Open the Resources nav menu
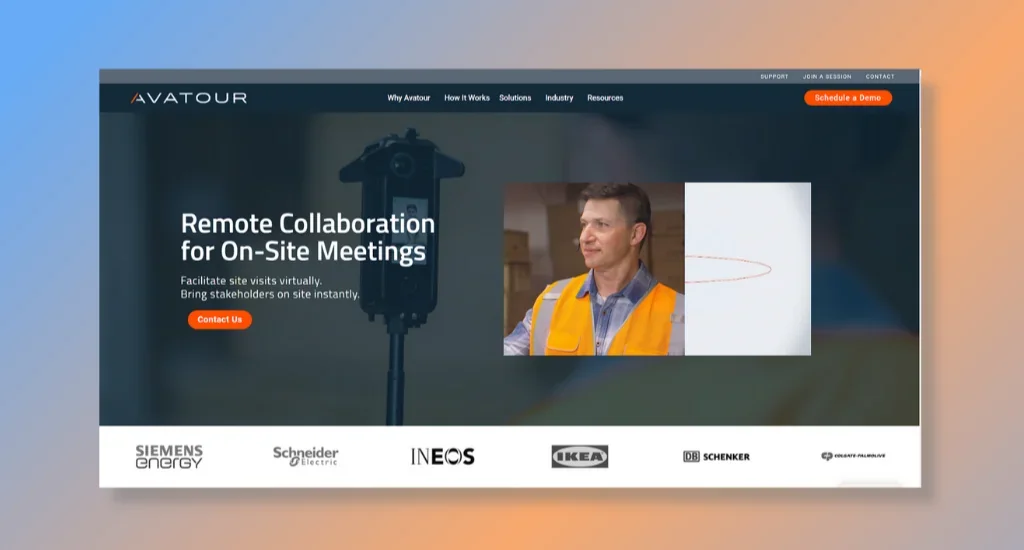This screenshot has height=550, width=1024. tap(605, 98)
